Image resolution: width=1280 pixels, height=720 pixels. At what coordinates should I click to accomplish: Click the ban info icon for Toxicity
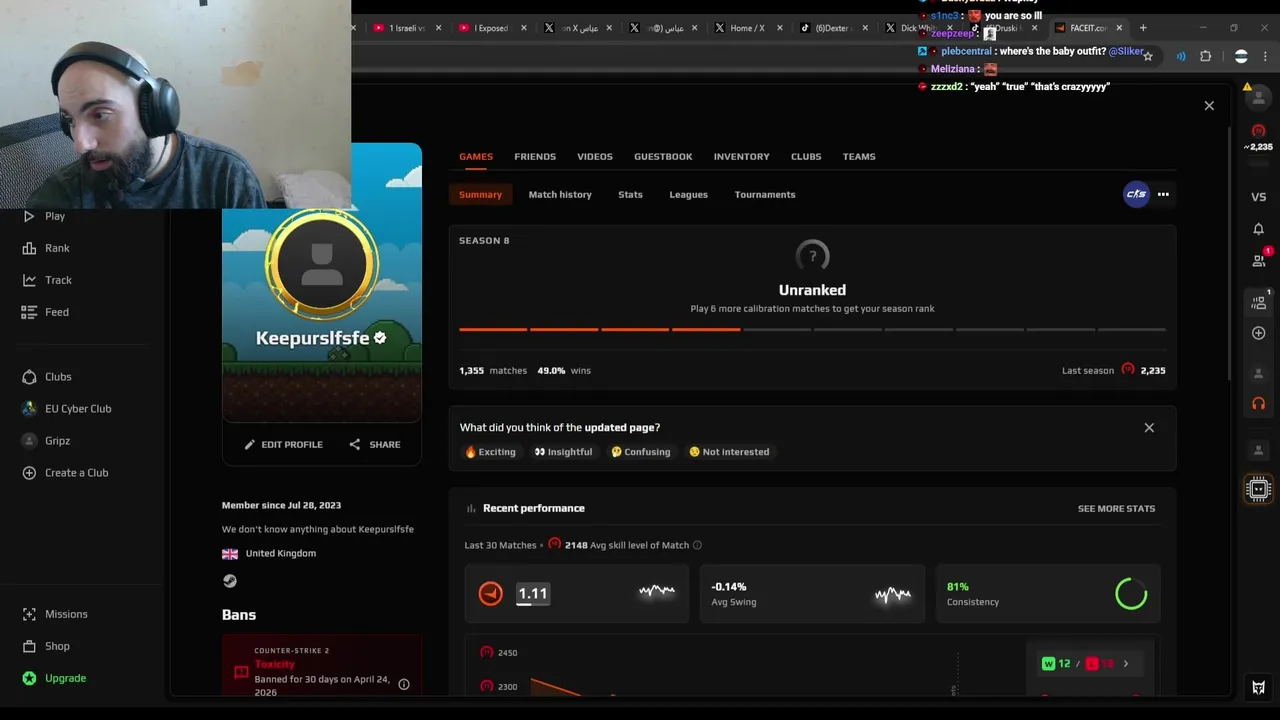click(404, 684)
